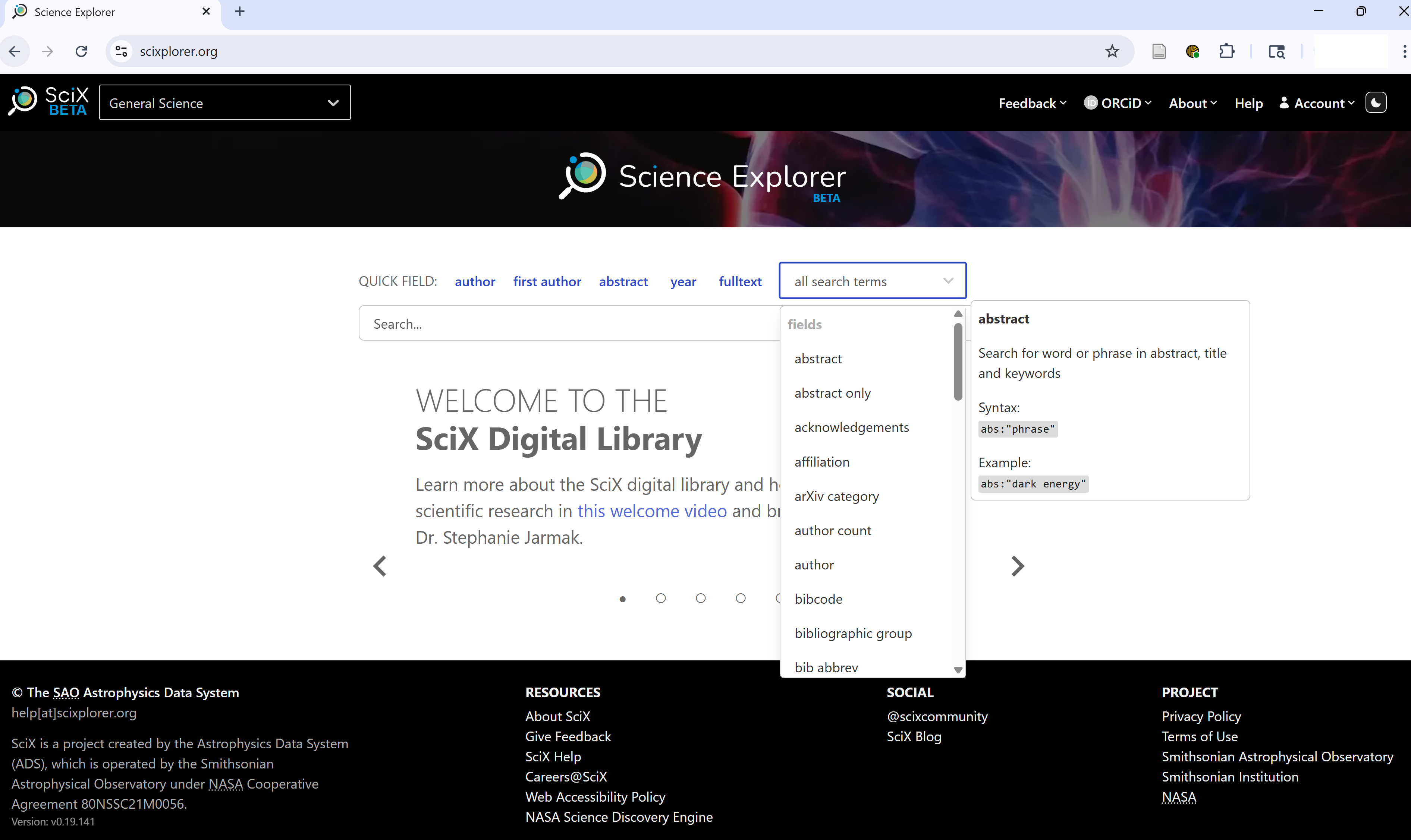This screenshot has width=1411, height=840.
Task: Bookmark this page with star icon
Action: tap(1112, 51)
